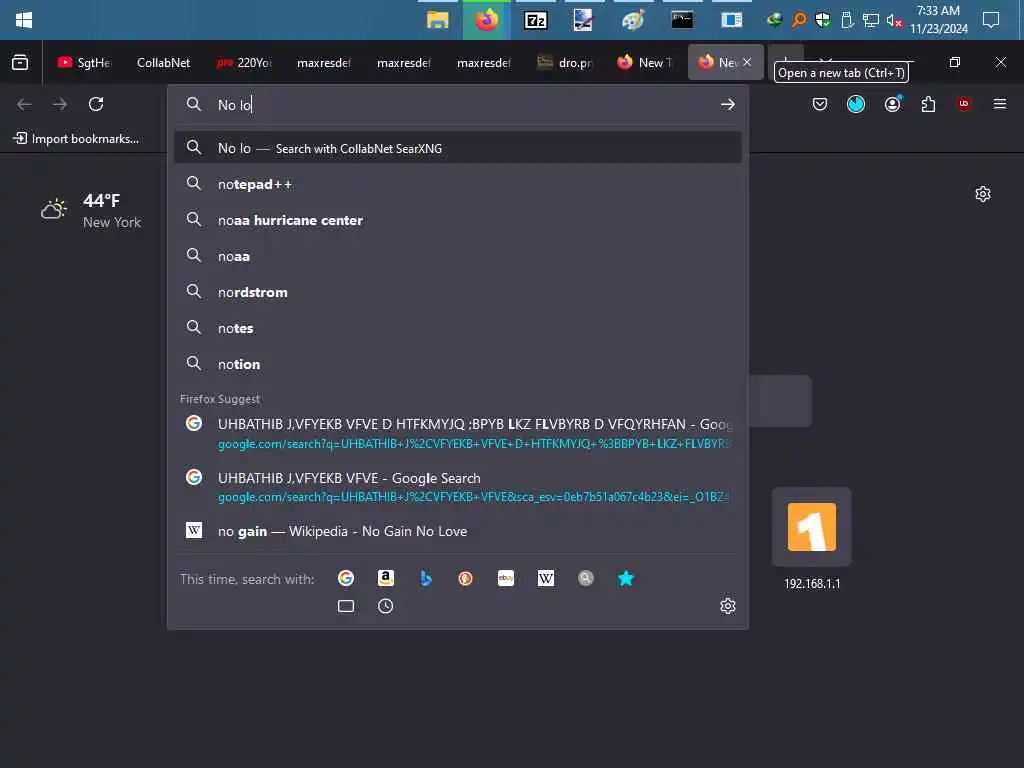Click Import bookmarks... in bookmarks bar

[x=76, y=138]
